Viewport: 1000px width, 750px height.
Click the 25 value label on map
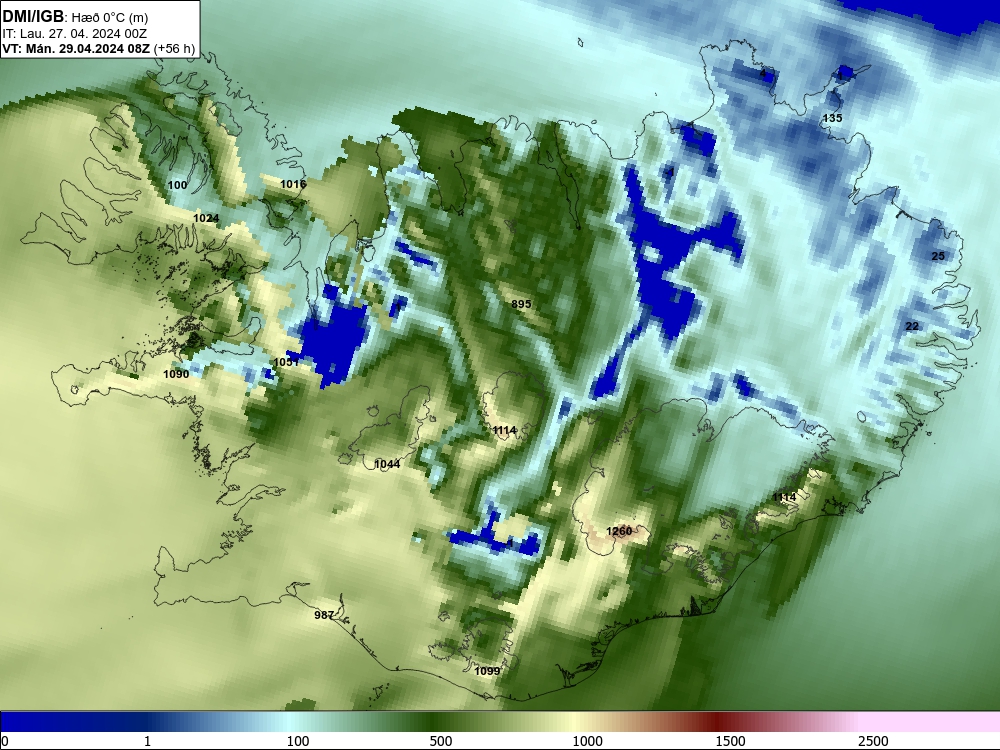[x=938, y=256]
